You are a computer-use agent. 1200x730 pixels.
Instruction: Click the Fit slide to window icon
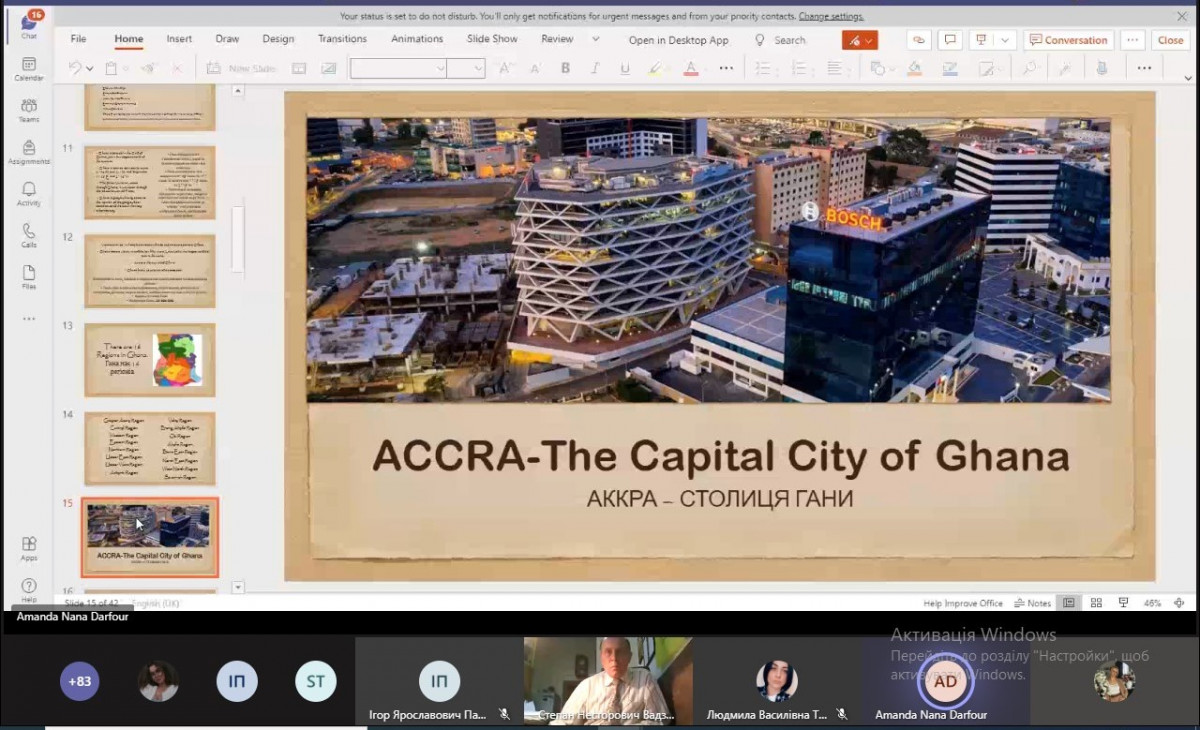1179,603
